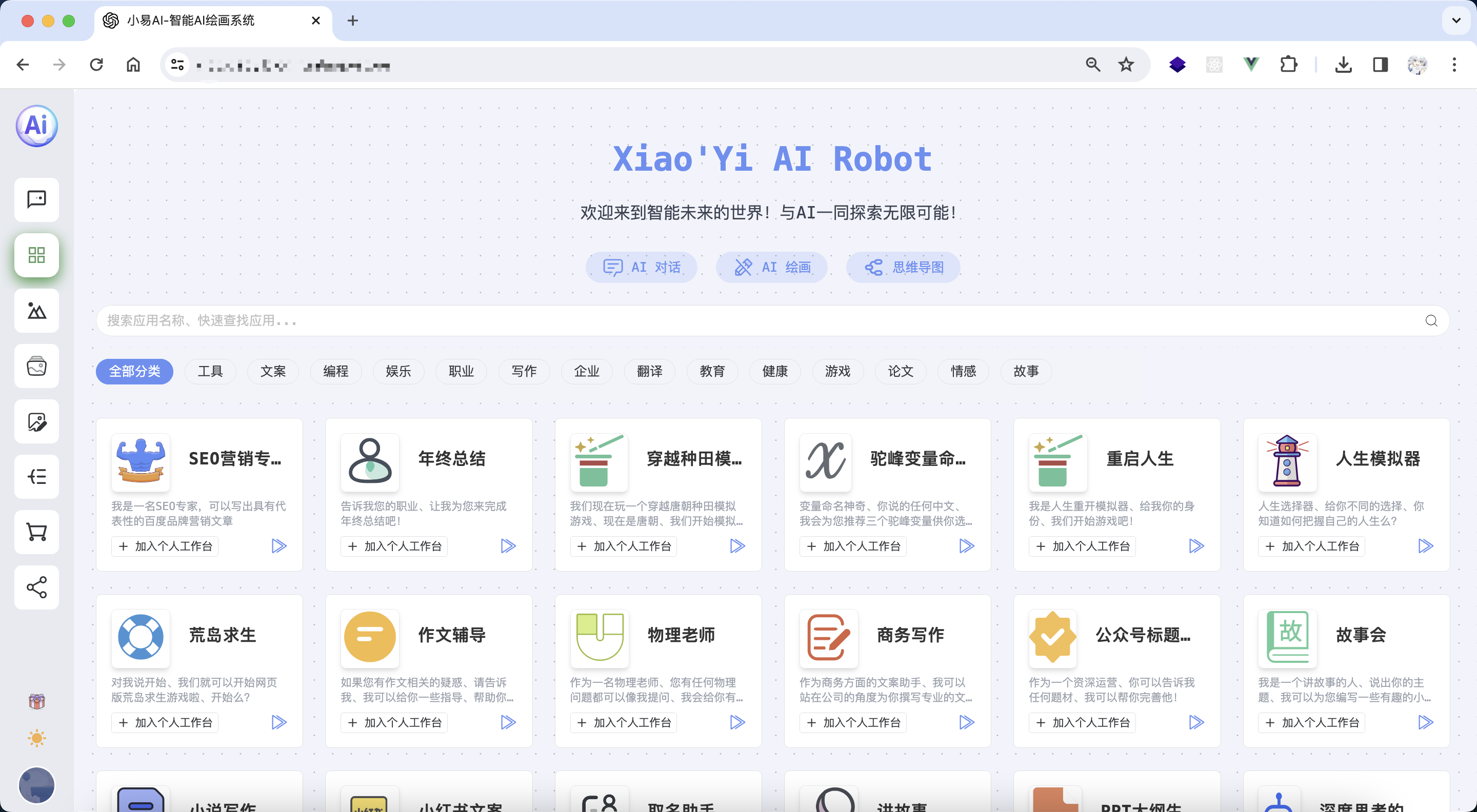Screen dimensions: 1477x812
Task: Click the Ai logo in sidebar
Action: point(37,126)
